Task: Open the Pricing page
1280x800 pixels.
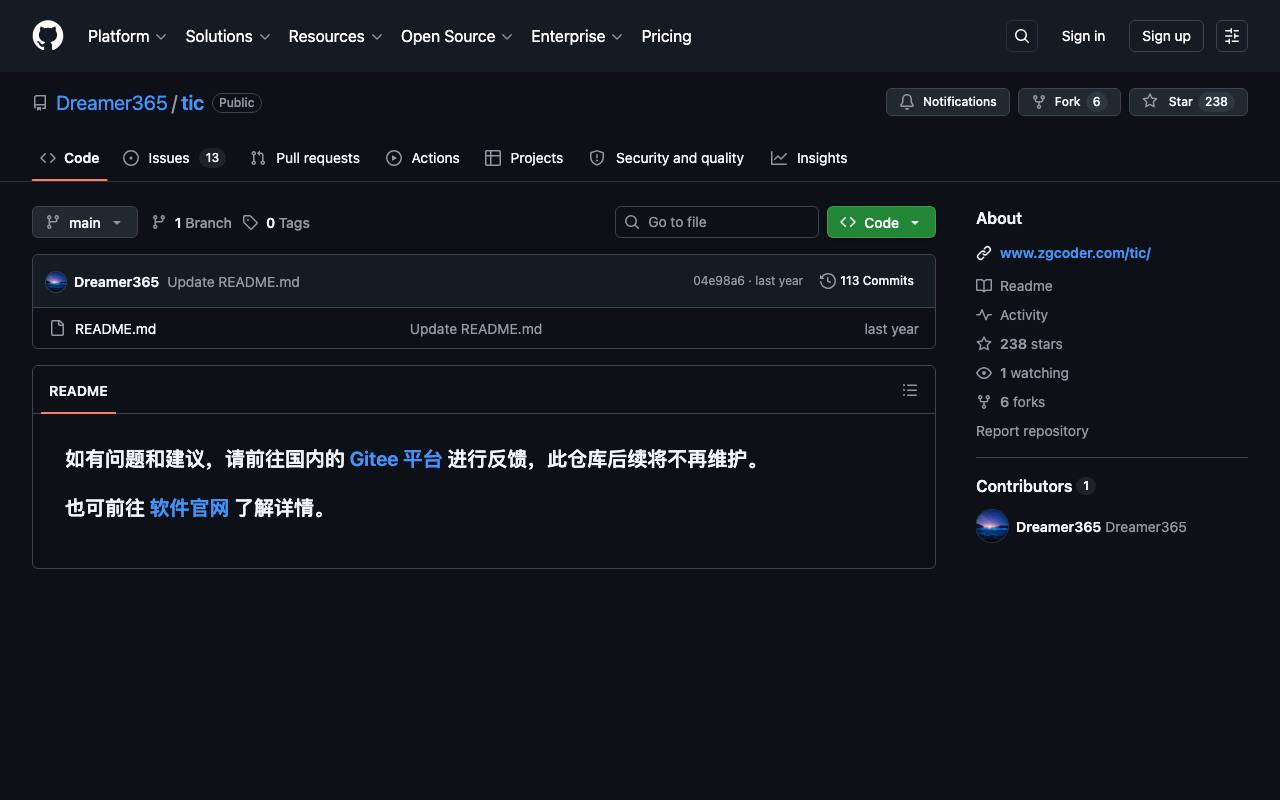Action: (x=666, y=36)
